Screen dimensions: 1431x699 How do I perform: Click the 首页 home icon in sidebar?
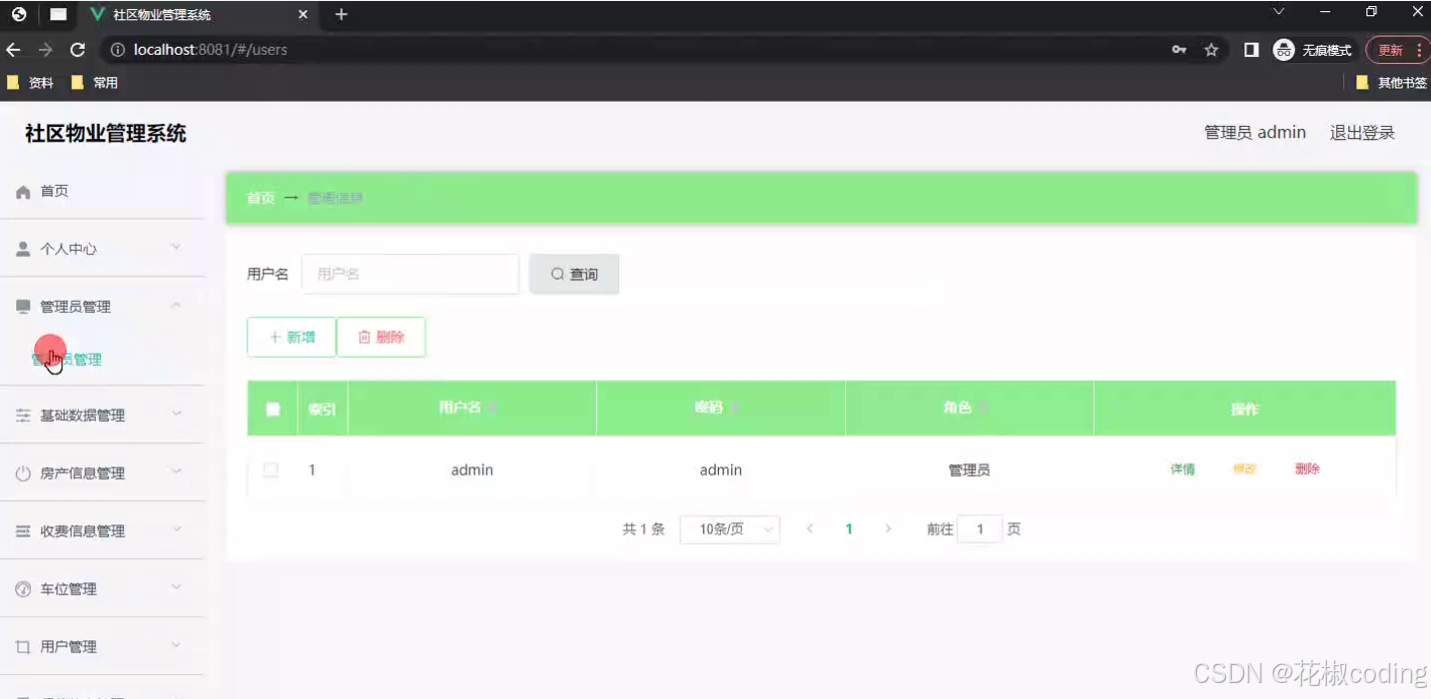point(23,191)
